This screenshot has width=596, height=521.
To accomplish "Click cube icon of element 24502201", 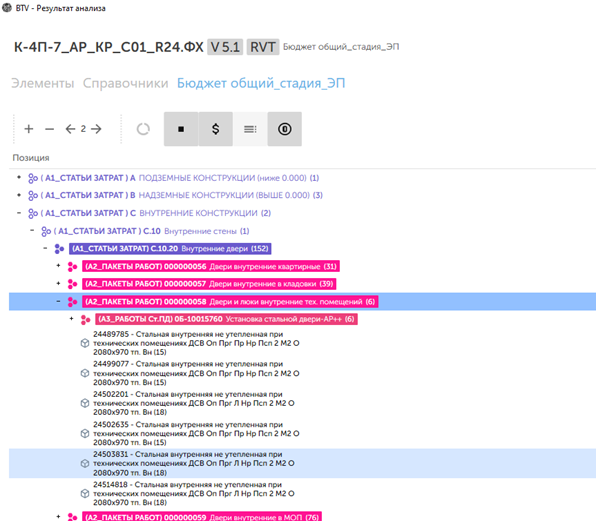I will click(85, 403).
